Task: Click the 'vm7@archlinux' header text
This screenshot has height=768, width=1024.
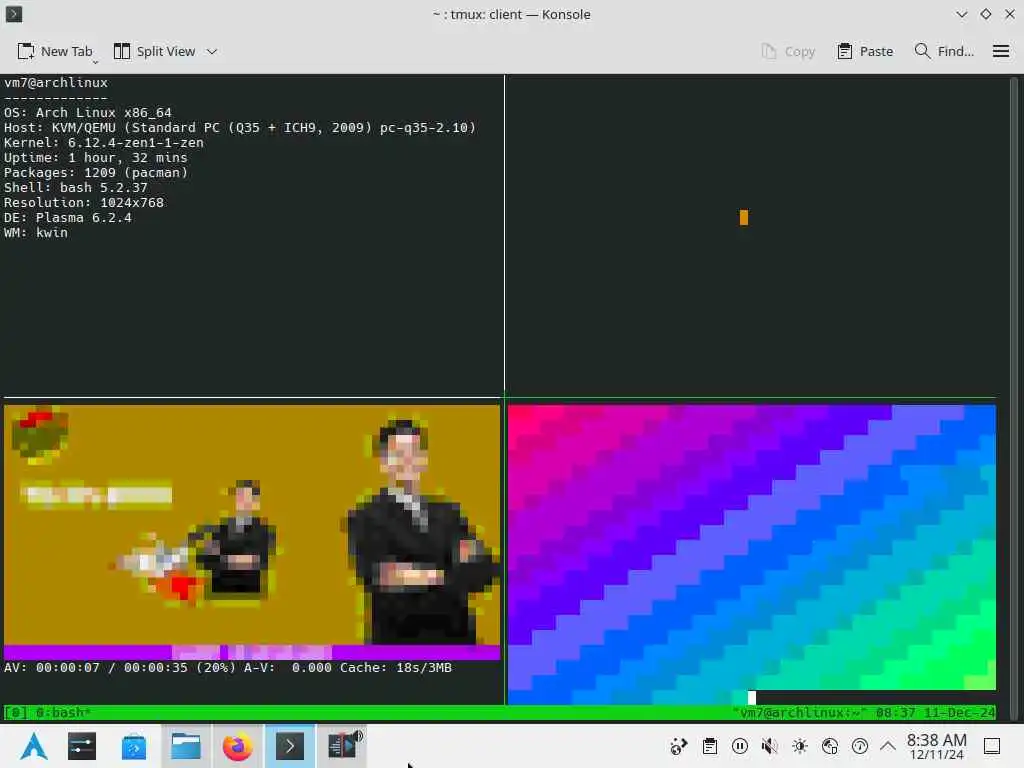Action: (x=56, y=82)
